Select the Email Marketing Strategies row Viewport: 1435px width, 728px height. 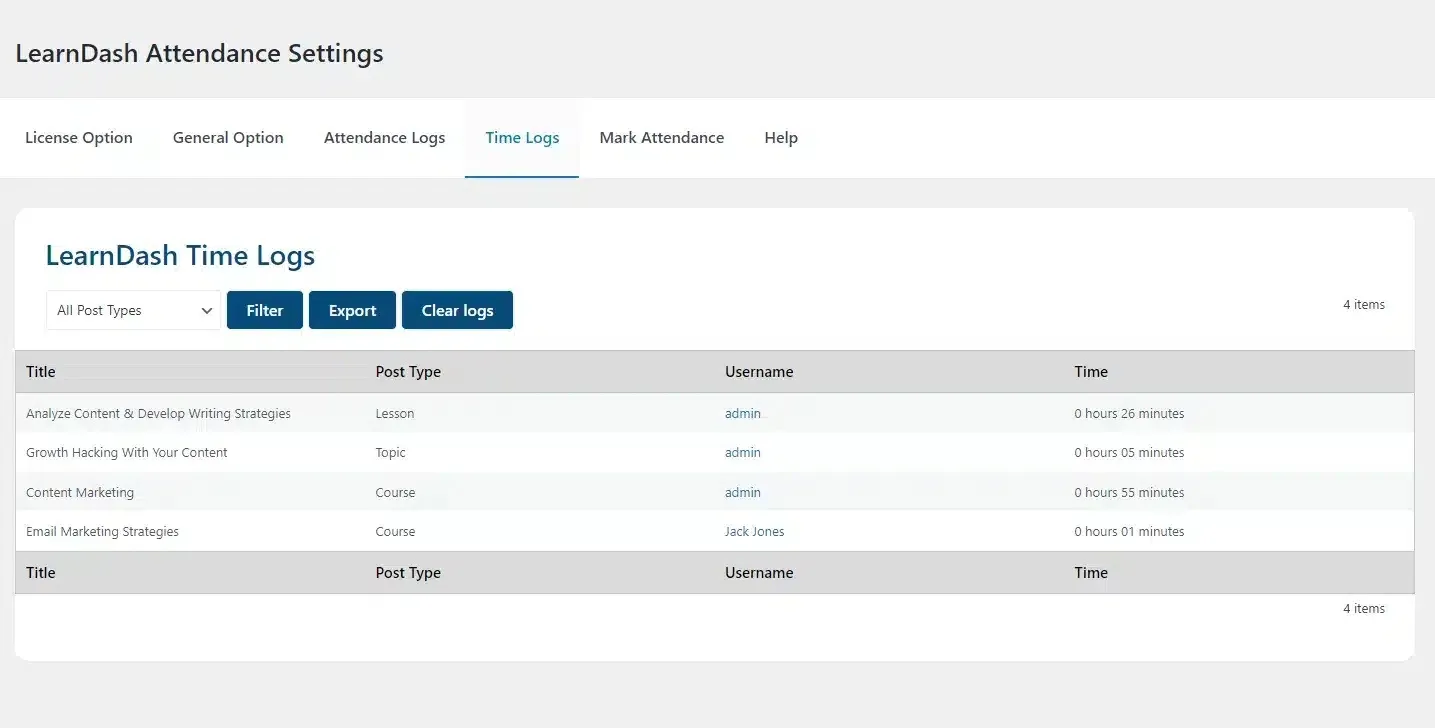coord(102,531)
